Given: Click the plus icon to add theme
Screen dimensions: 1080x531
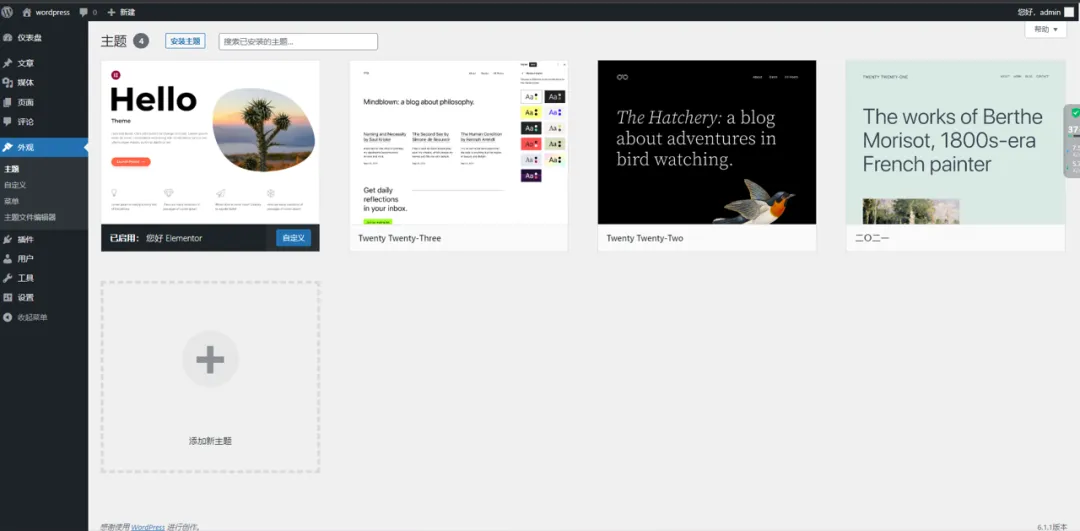Looking at the screenshot, I should (x=210, y=359).
